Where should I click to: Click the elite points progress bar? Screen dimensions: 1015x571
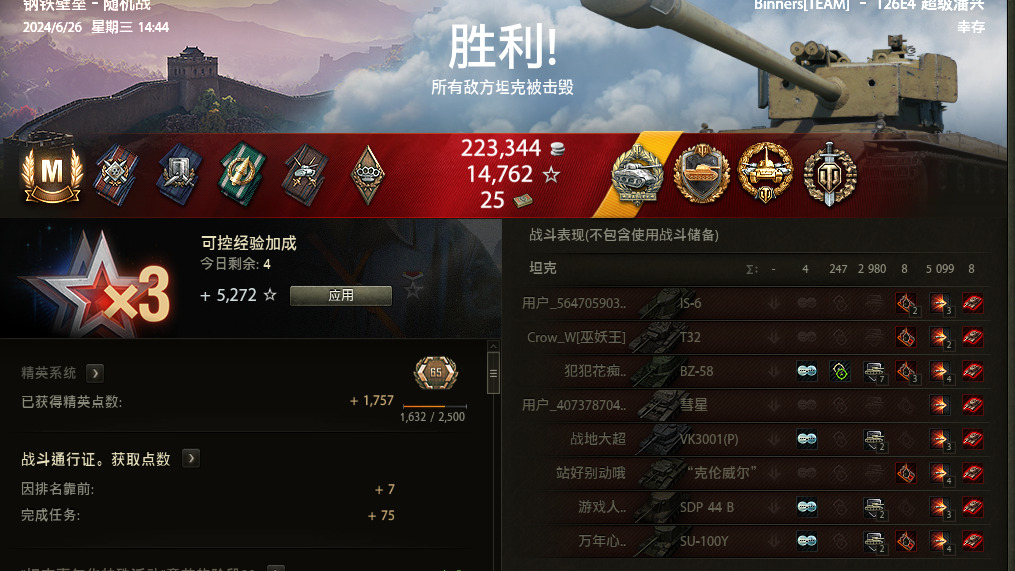(x=434, y=407)
